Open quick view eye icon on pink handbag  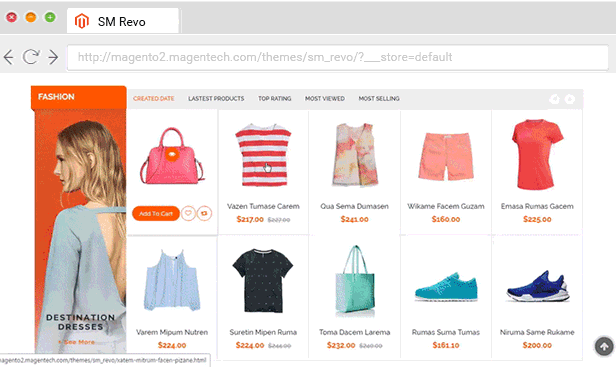pyautogui.click(x=172, y=155)
